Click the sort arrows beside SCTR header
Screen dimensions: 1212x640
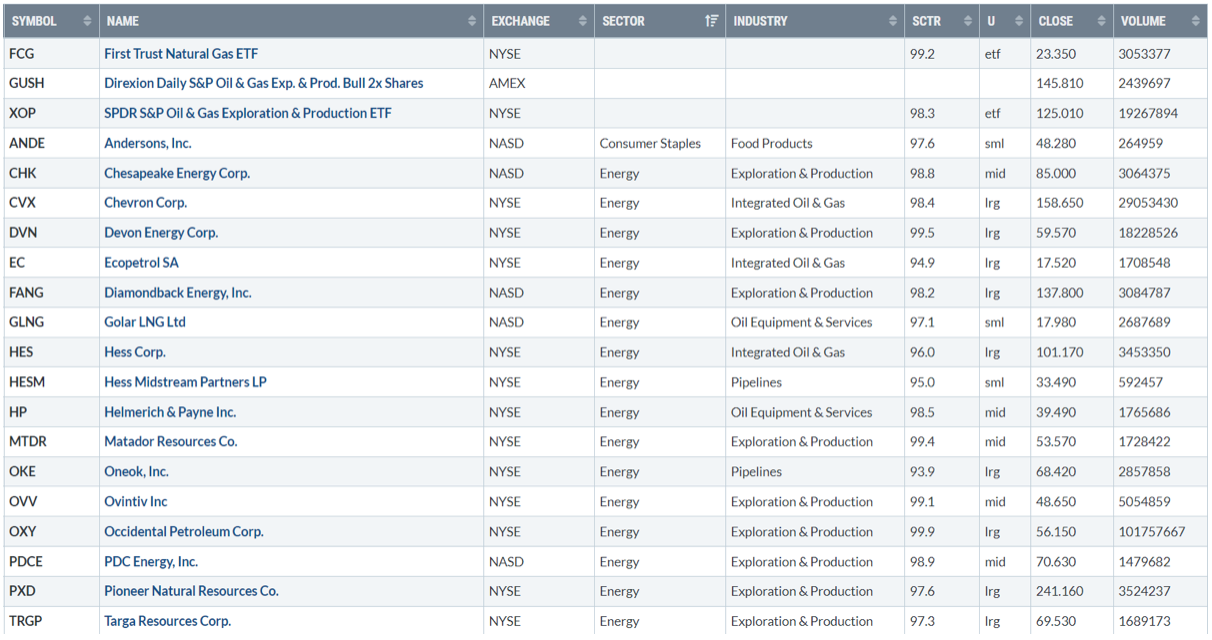967,21
